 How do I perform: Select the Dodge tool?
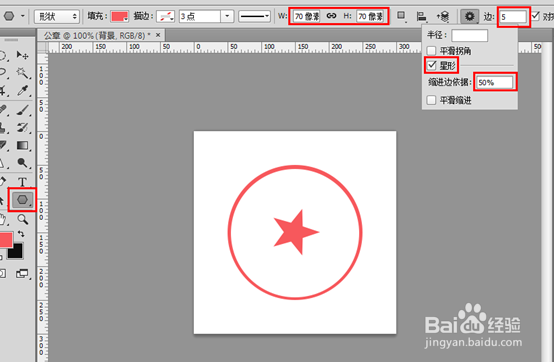point(23,163)
